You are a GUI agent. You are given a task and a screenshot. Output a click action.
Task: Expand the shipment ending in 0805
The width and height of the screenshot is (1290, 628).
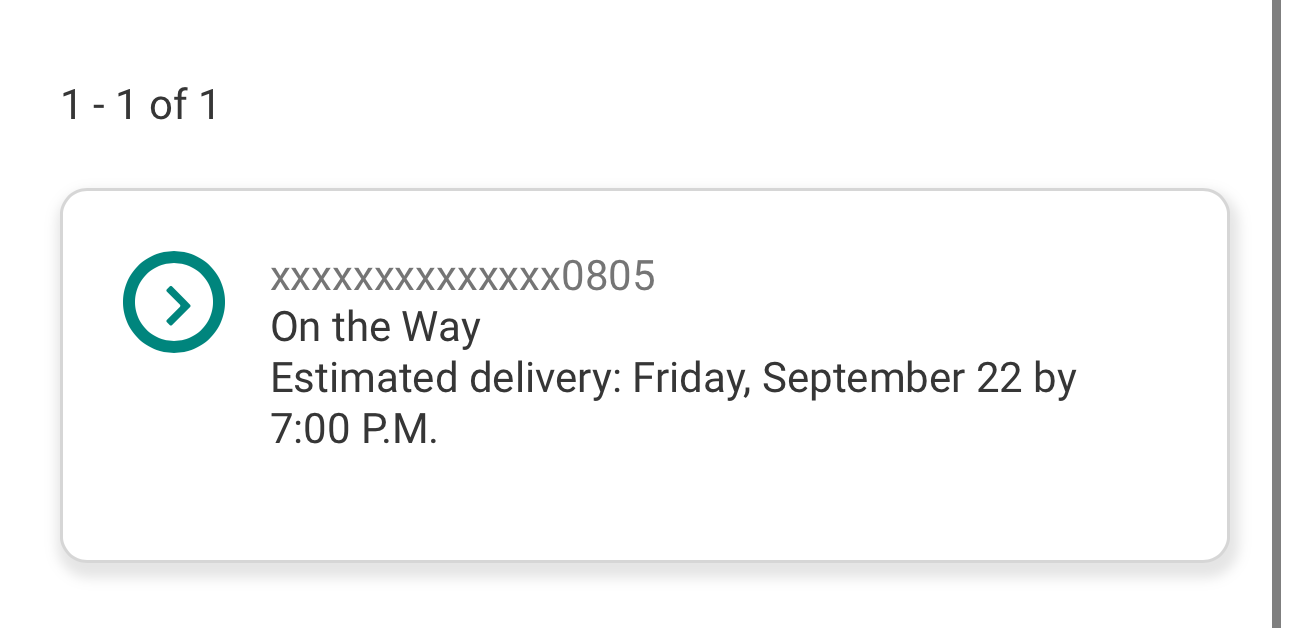pyautogui.click(x=644, y=374)
